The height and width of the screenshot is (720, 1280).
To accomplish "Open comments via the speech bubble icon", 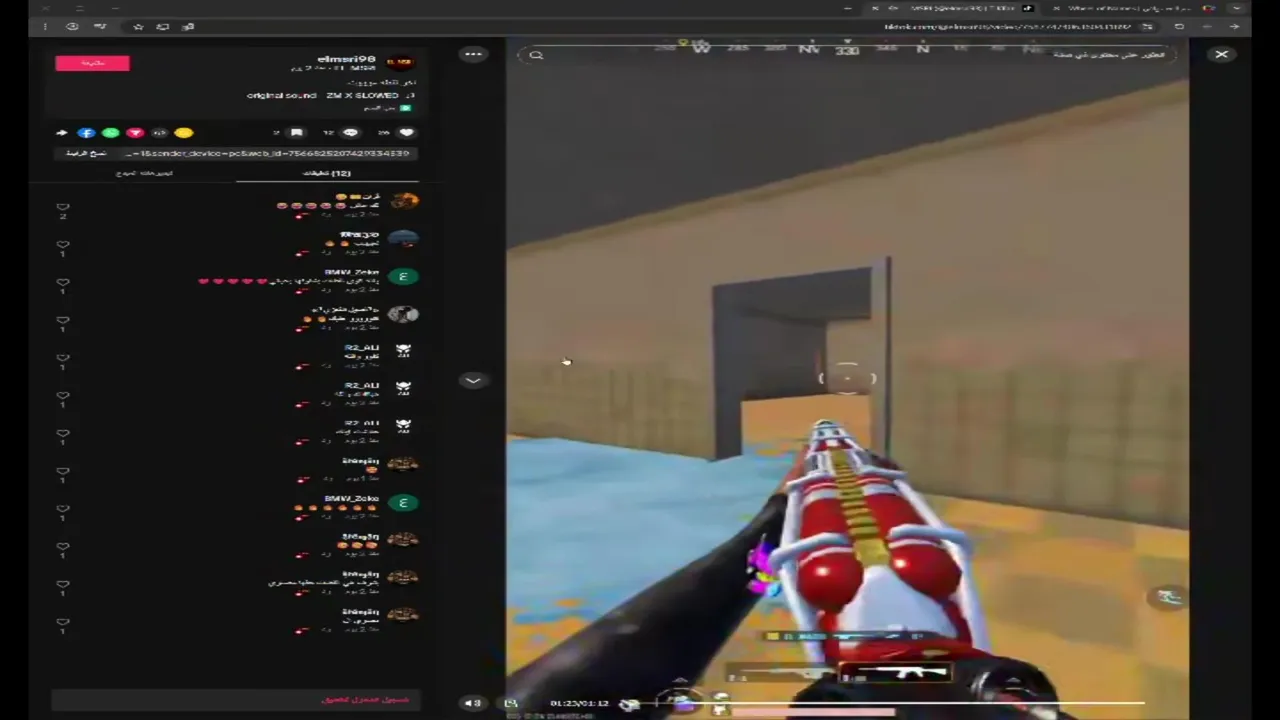I will coord(350,132).
